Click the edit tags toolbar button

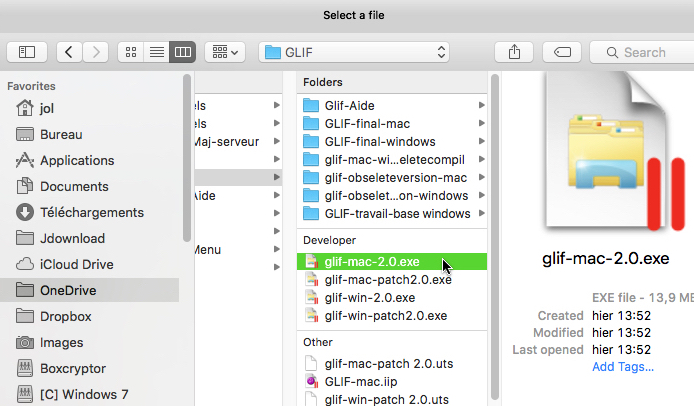point(562,52)
